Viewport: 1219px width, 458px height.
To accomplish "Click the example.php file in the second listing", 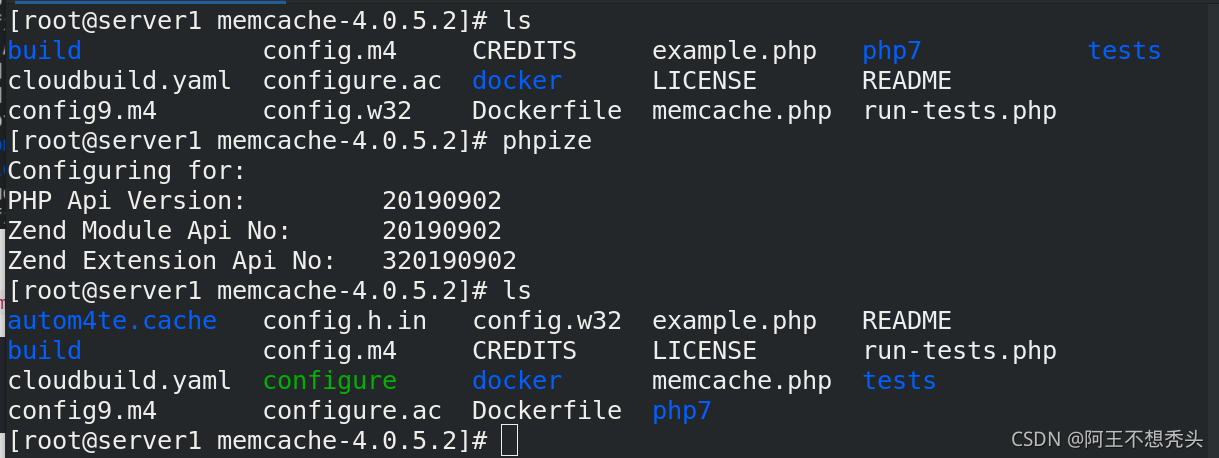I will coord(734,321).
